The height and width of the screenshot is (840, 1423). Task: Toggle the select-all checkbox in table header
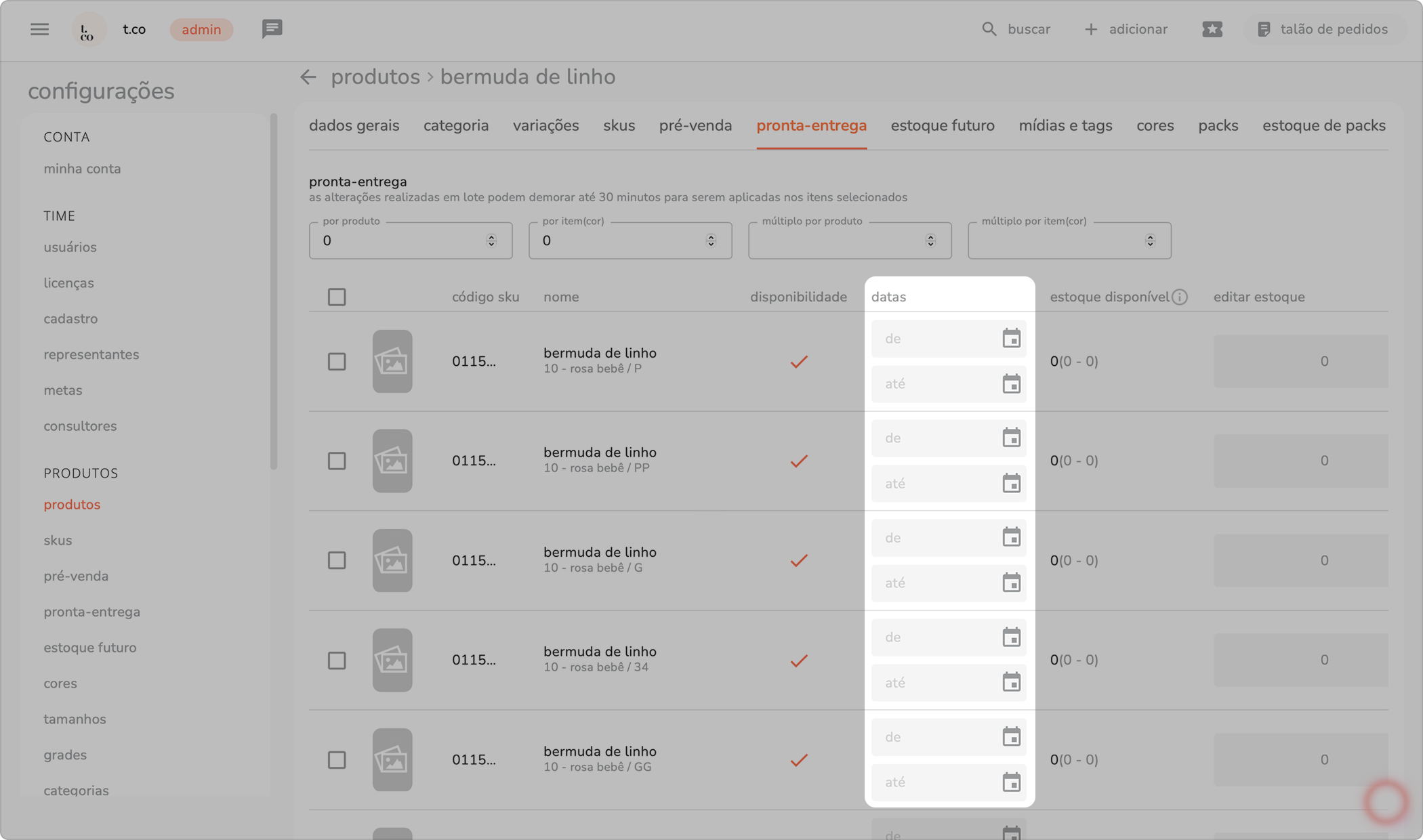click(337, 297)
